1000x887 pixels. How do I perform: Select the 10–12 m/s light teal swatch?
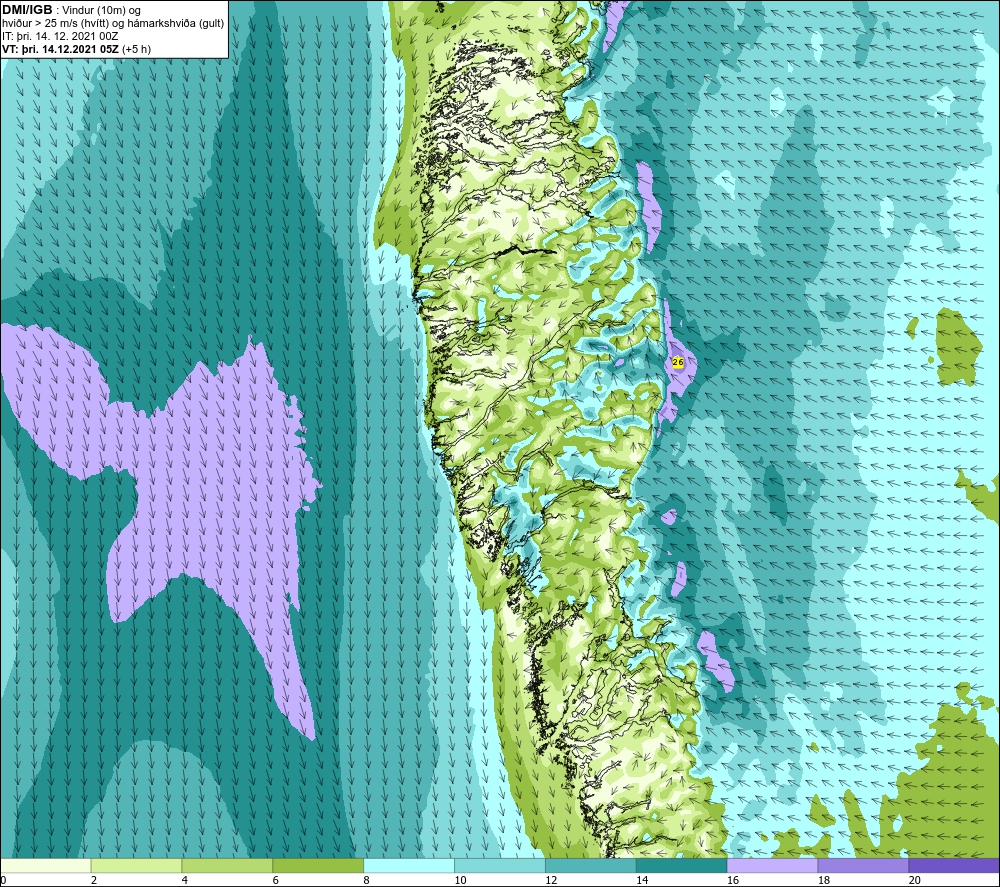coord(500,866)
